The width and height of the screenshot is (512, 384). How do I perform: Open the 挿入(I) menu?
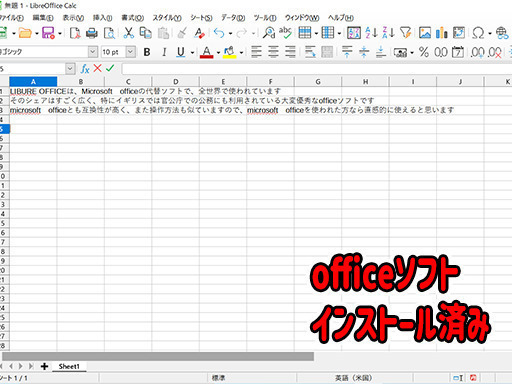point(102,18)
